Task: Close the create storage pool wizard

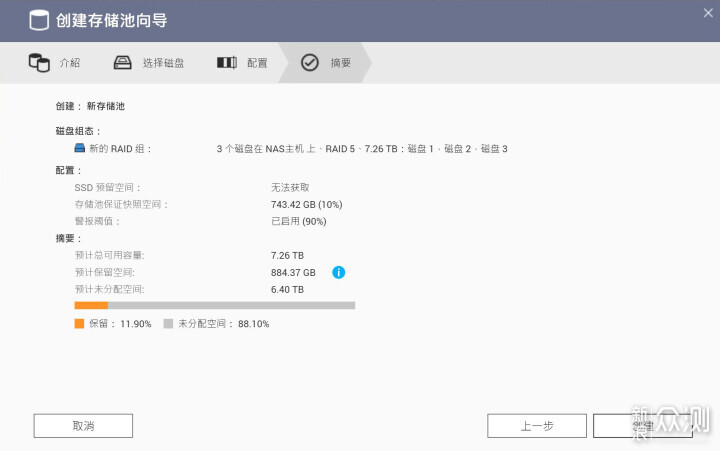Action: click(x=708, y=13)
